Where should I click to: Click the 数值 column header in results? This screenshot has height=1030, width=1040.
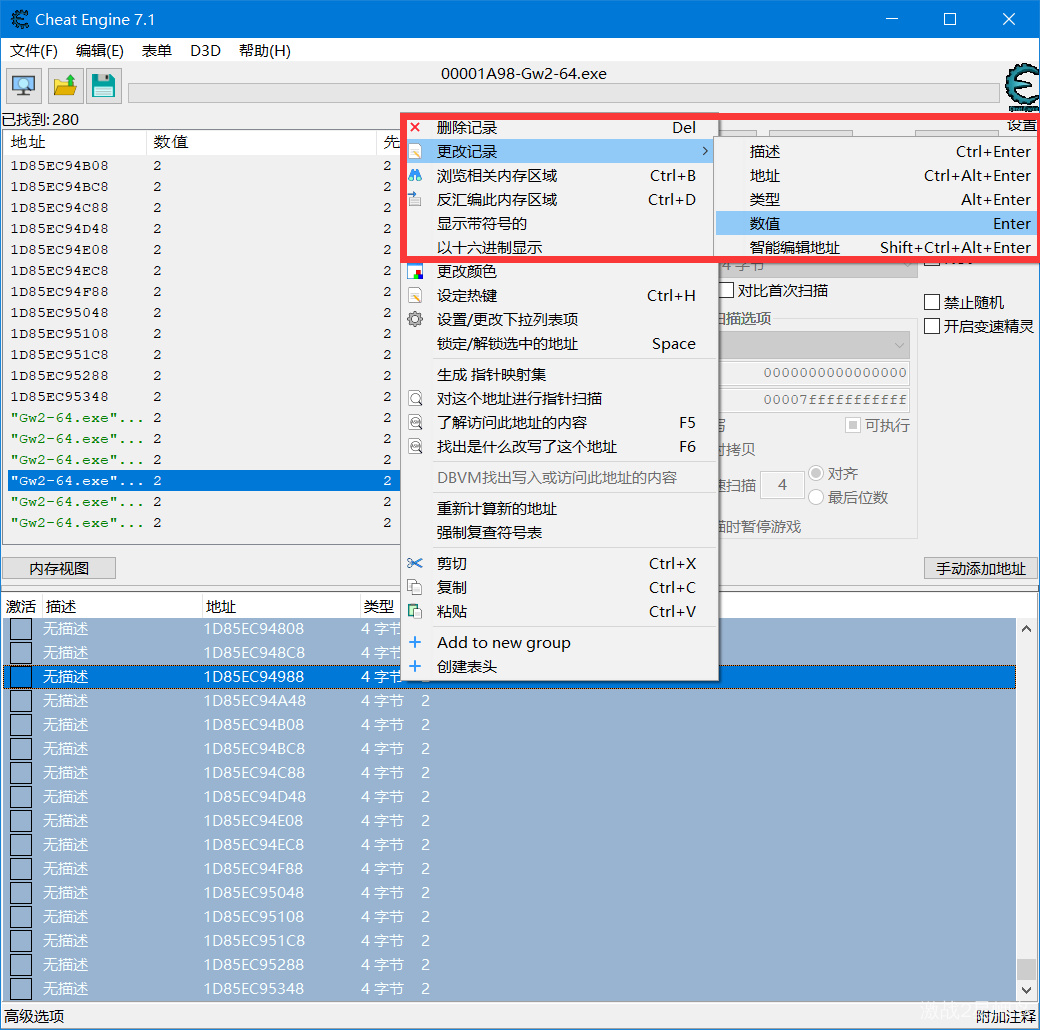261,142
